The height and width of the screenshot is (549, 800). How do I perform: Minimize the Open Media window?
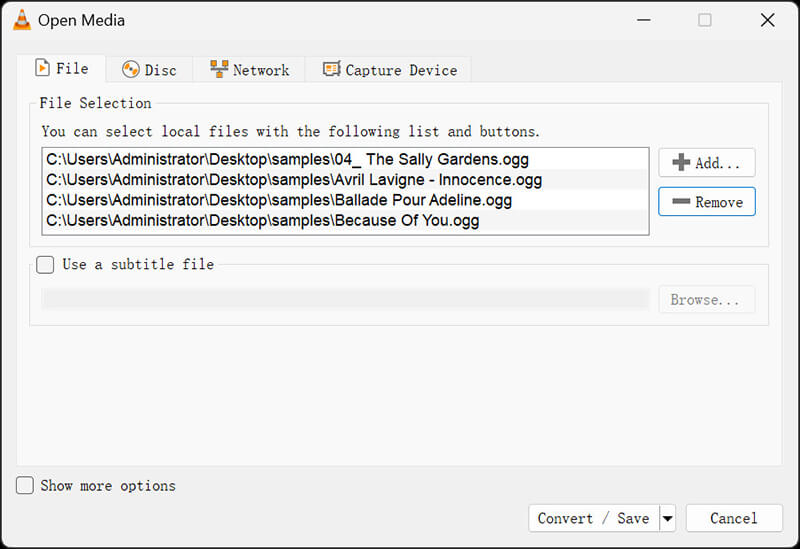point(644,20)
